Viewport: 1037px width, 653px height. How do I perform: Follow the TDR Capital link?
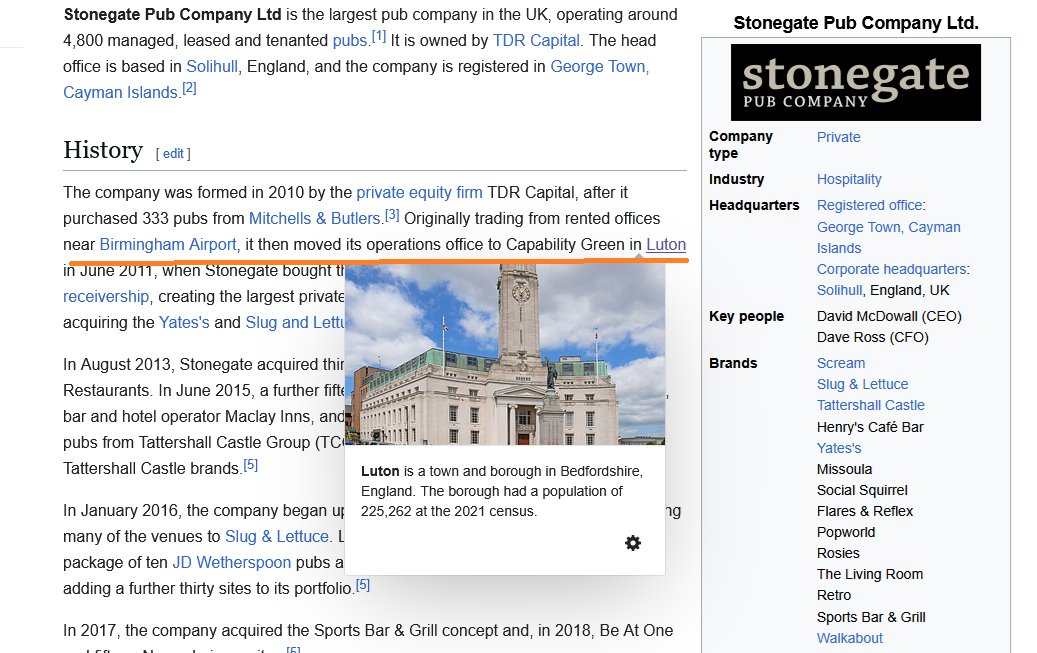point(536,41)
